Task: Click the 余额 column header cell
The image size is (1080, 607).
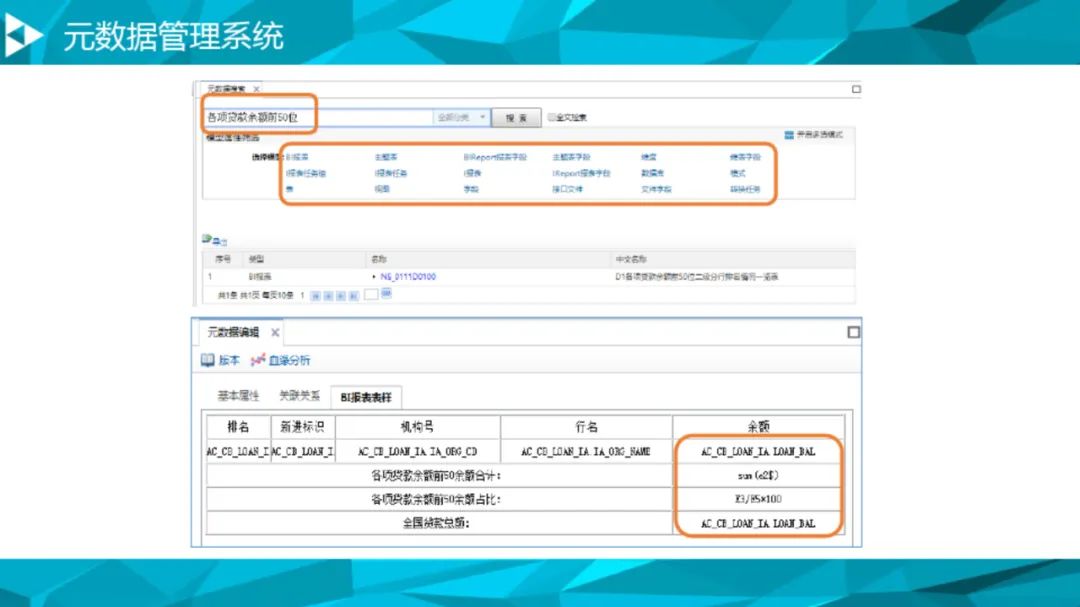Action: tap(757, 427)
